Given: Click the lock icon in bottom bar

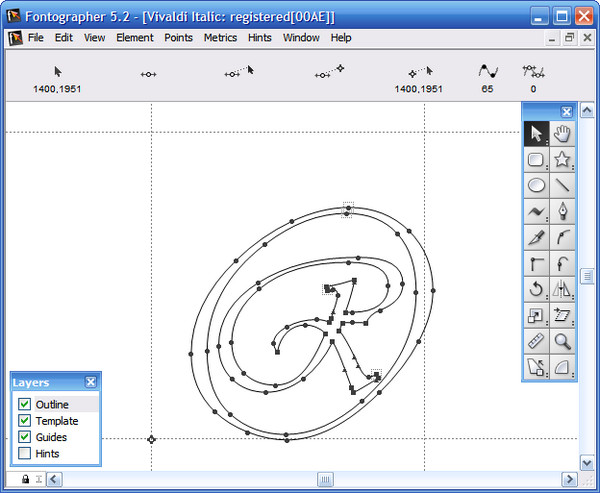Looking at the screenshot, I should point(25,480).
